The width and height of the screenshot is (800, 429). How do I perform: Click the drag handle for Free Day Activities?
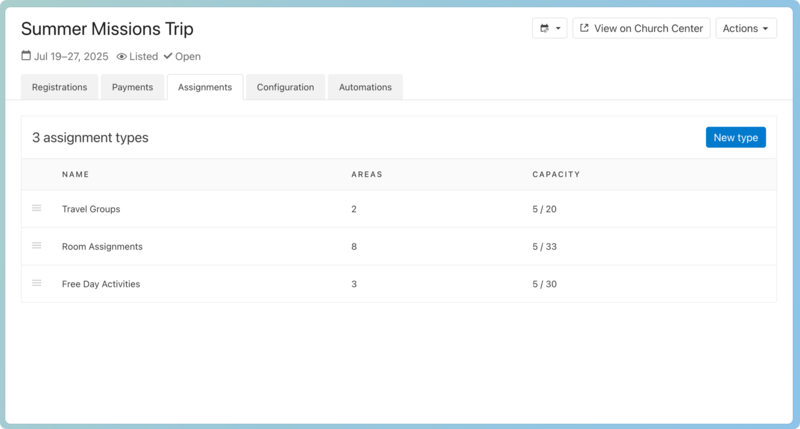37,283
